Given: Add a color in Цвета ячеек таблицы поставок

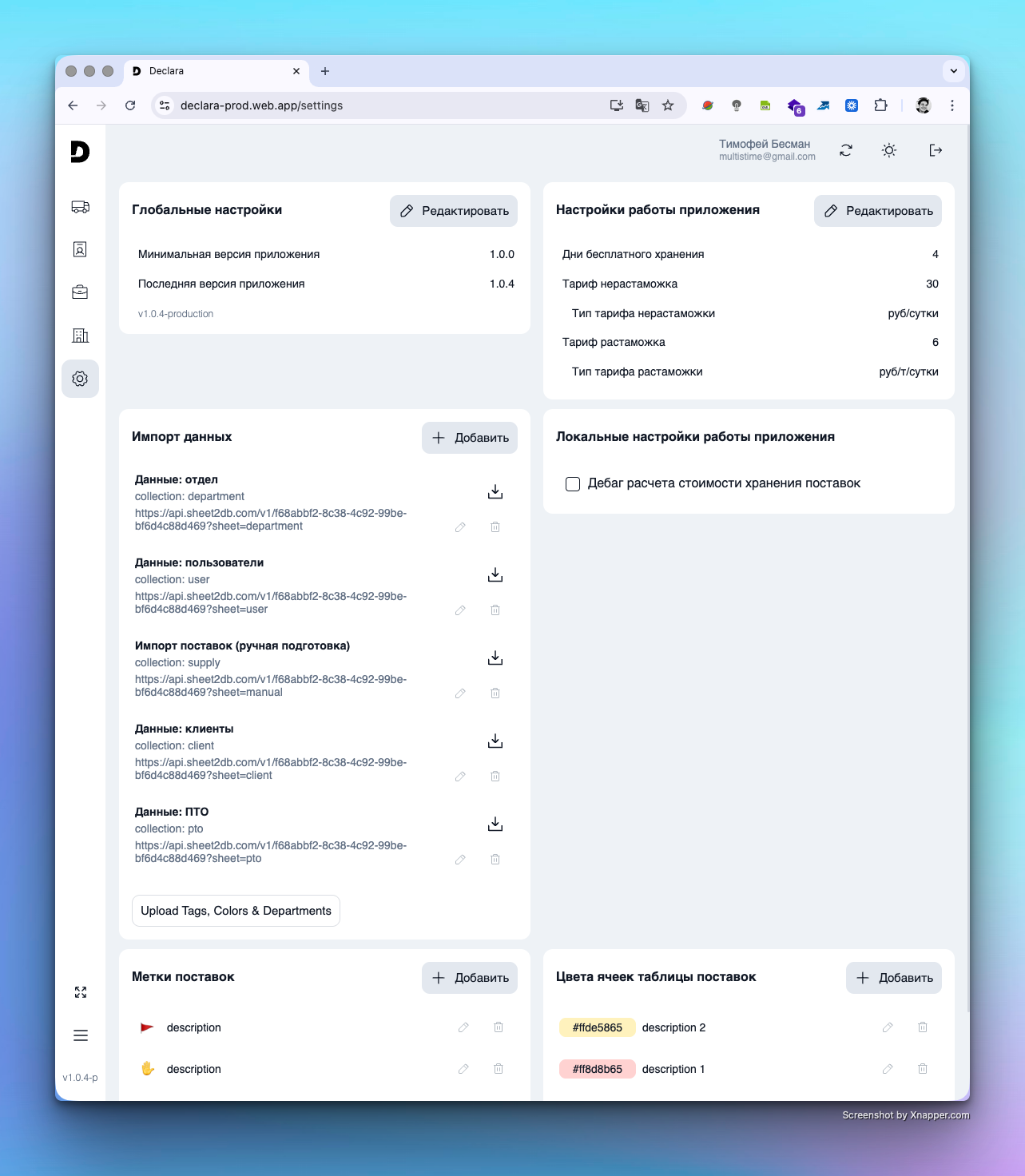Looking at the screenshot, I should 894,978.
